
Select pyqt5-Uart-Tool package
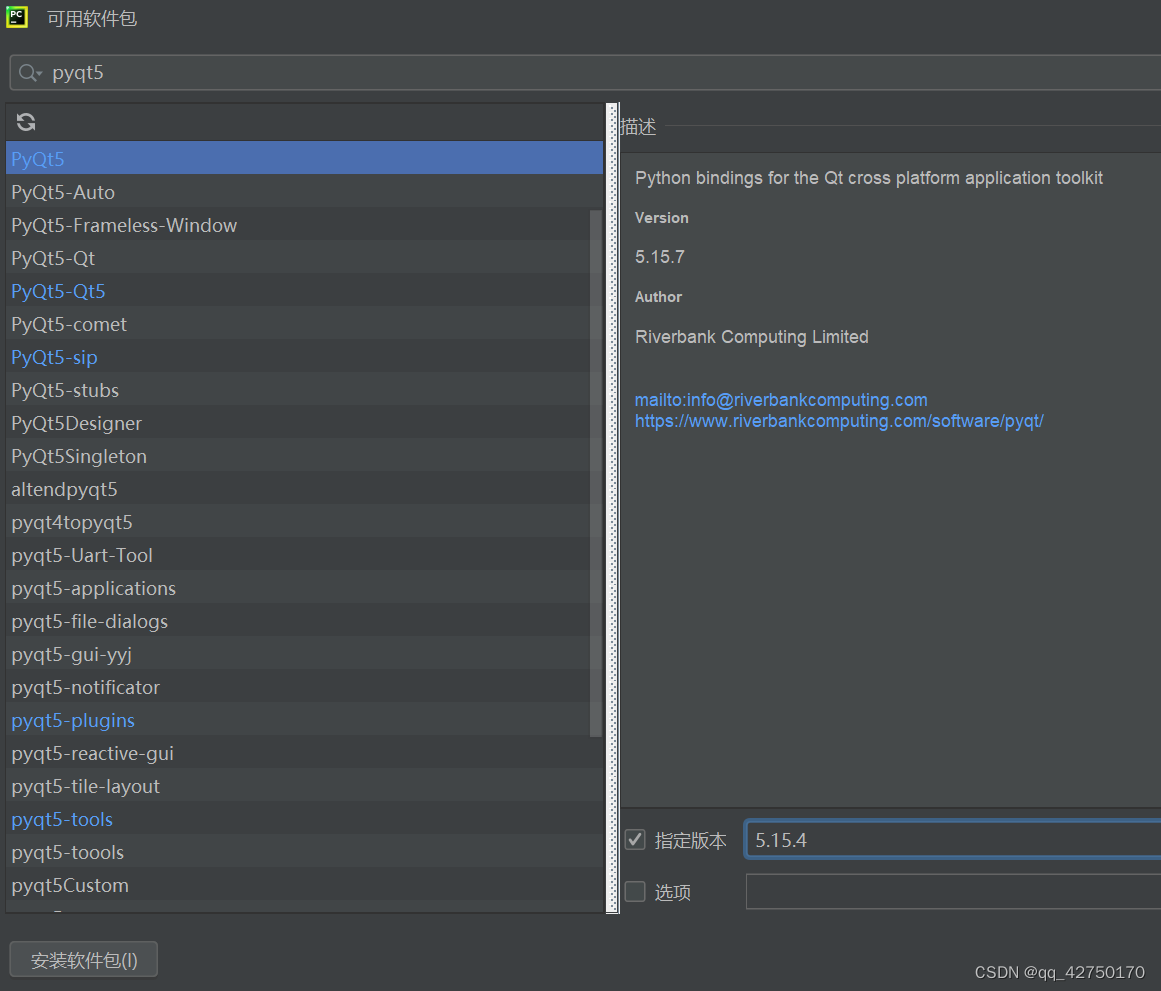(x=304, y=555)
